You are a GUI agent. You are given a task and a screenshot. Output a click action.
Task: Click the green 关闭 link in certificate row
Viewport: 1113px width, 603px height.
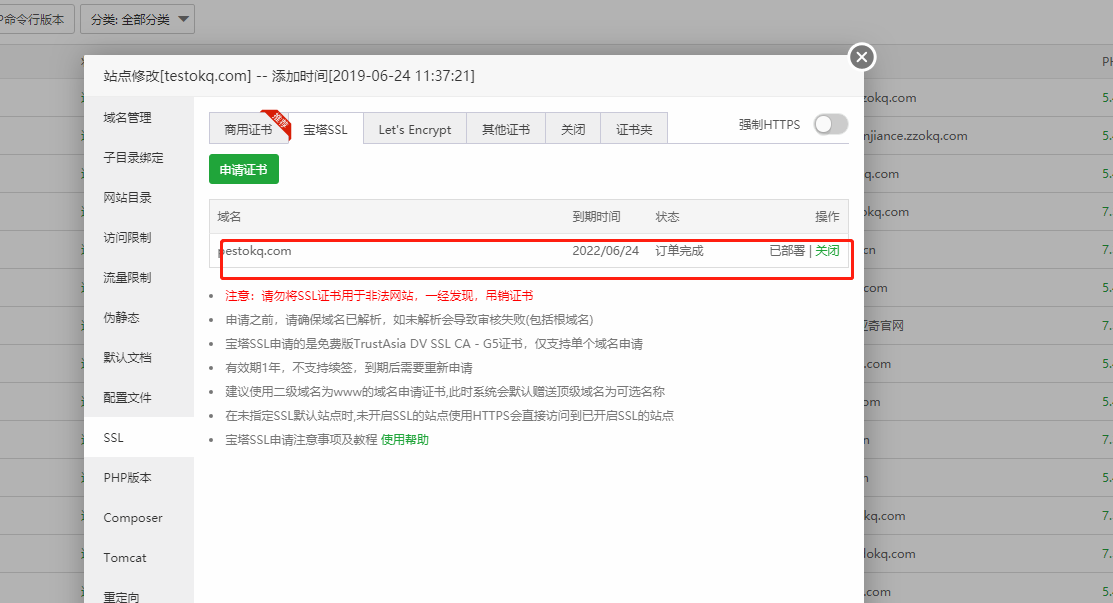[827, 250]
